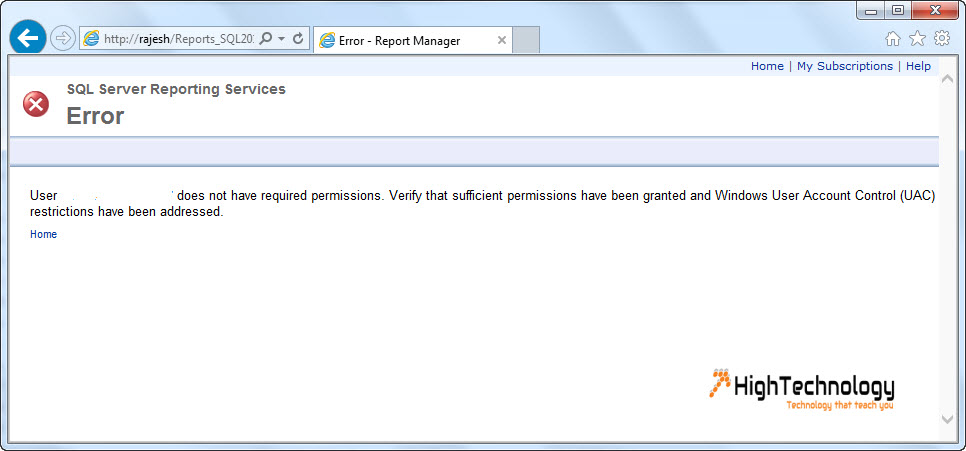This screenshot has height=451, width=966.
Task: Click the large Error heading
Action: 95,116
